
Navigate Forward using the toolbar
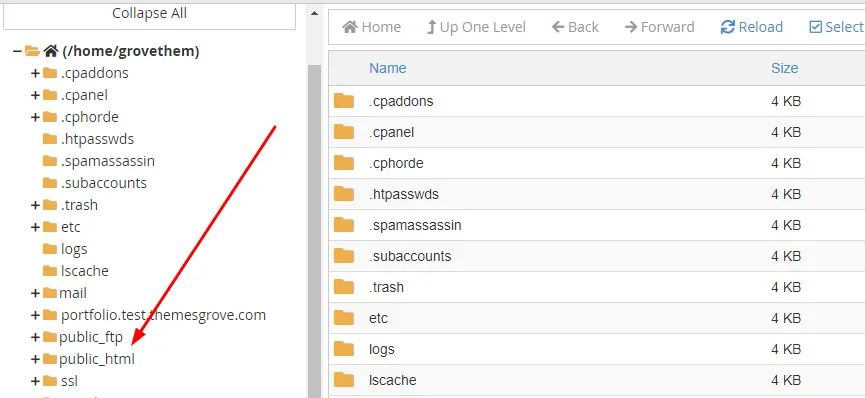[659, 27]
